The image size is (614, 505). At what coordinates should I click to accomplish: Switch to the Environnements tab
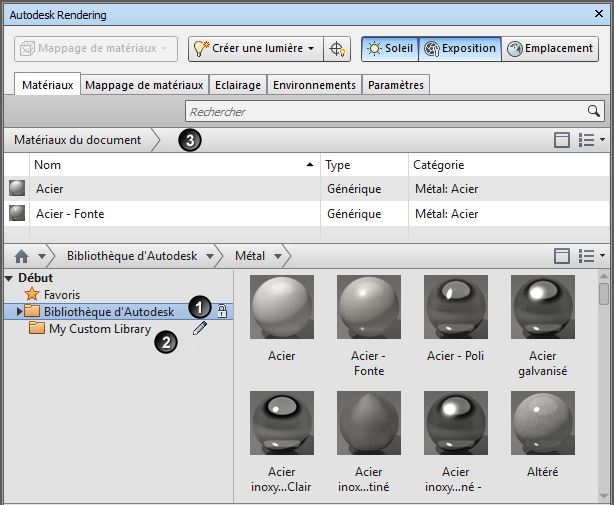click(x=314, y=85)
